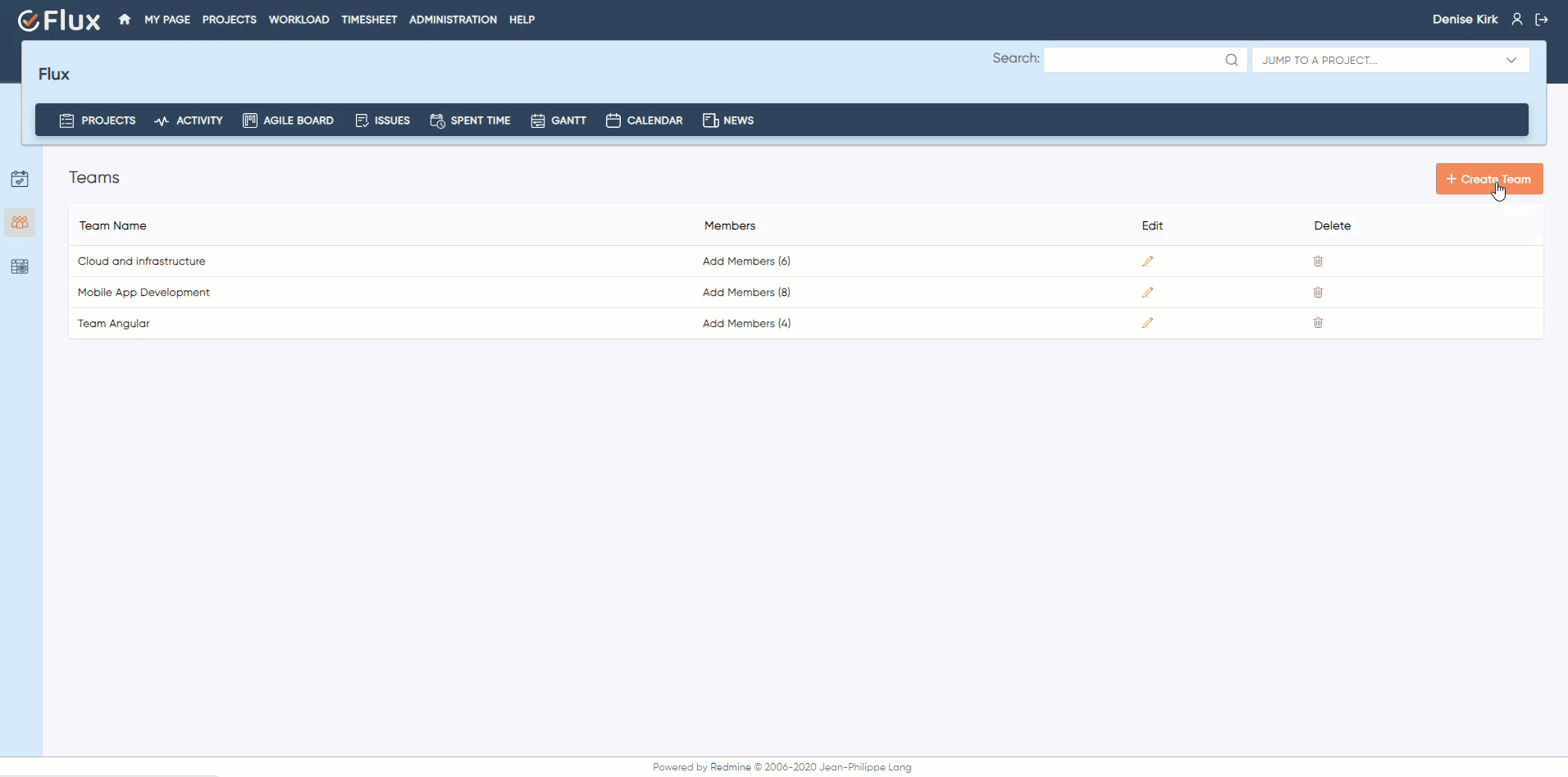Screen dimensions: 1568x777
Task: Open the Agile Board view
Action: (288, 120)
